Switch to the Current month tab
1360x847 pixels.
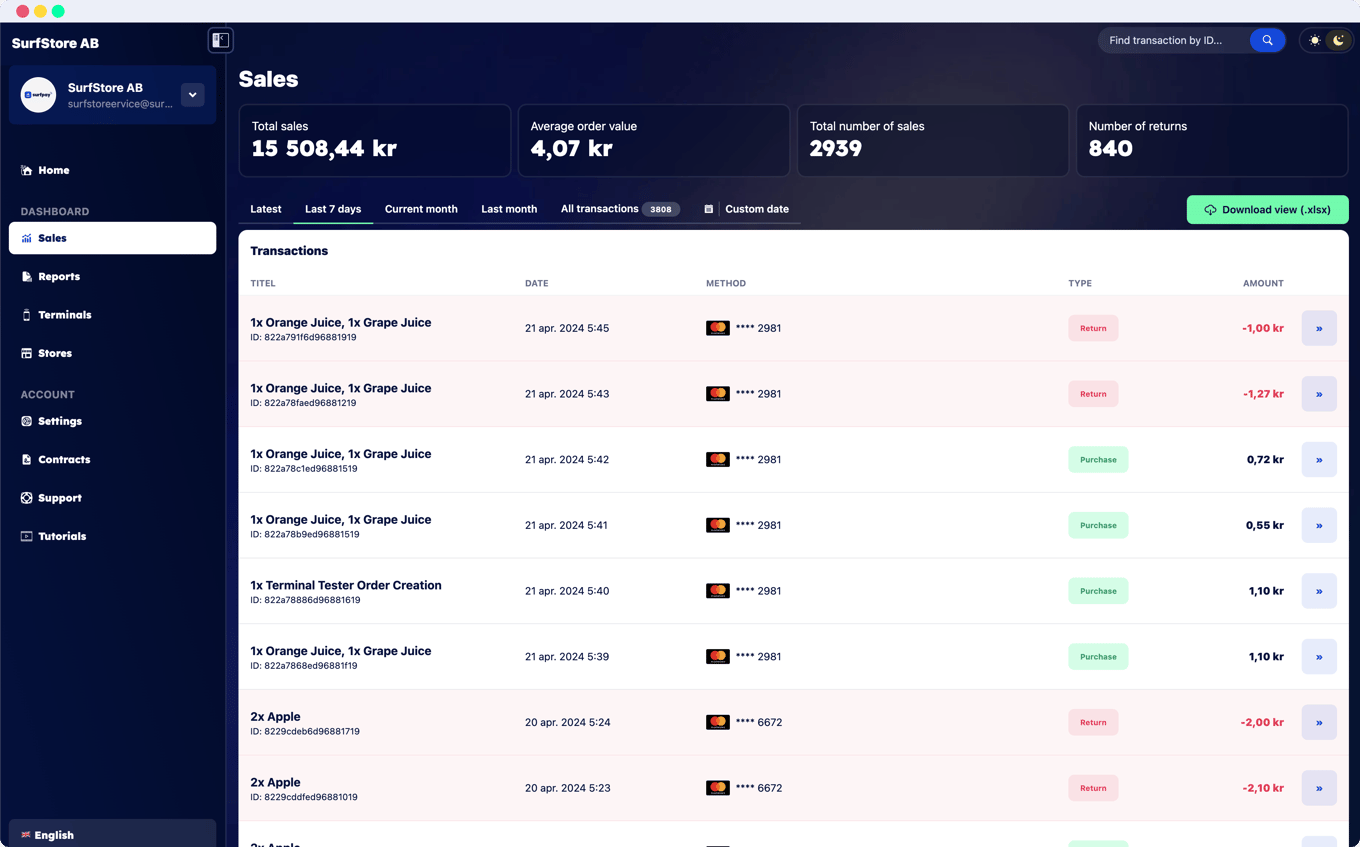(421, 209)
